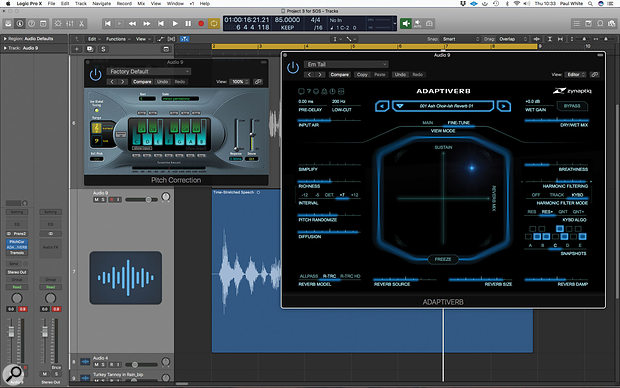Toggle the Adaptiverb plugin power button

point(293,68)
